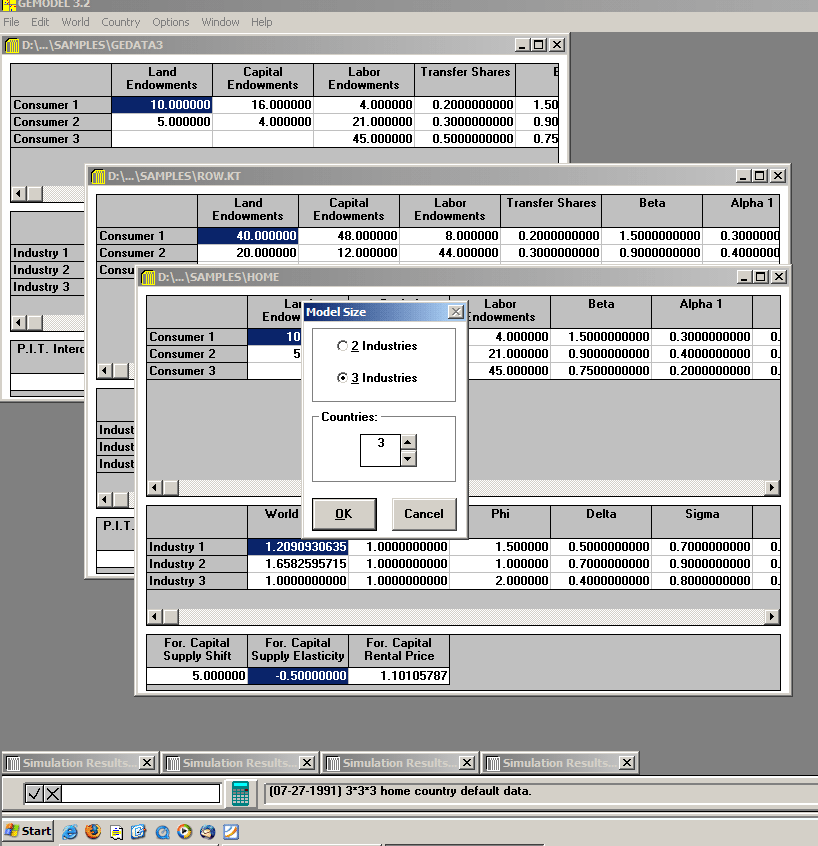Select the 3 Industries radio option
The image size is (818, 846).
pyautogui.click(x=342, y=378)
